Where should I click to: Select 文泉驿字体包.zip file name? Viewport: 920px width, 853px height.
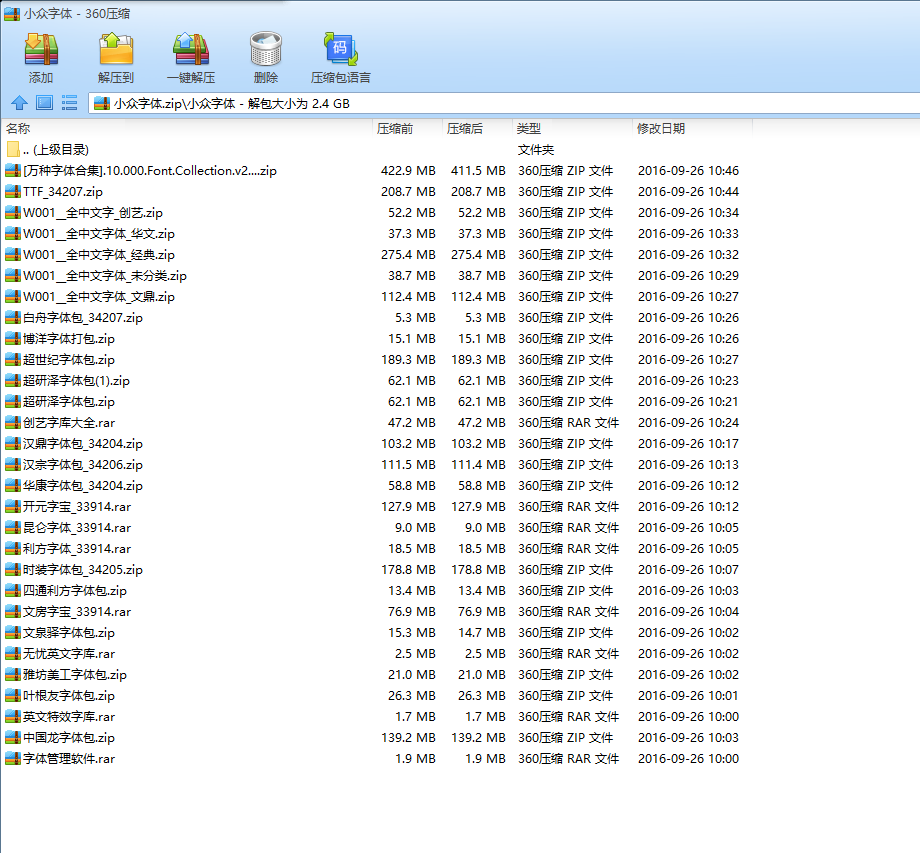[69, 633]
